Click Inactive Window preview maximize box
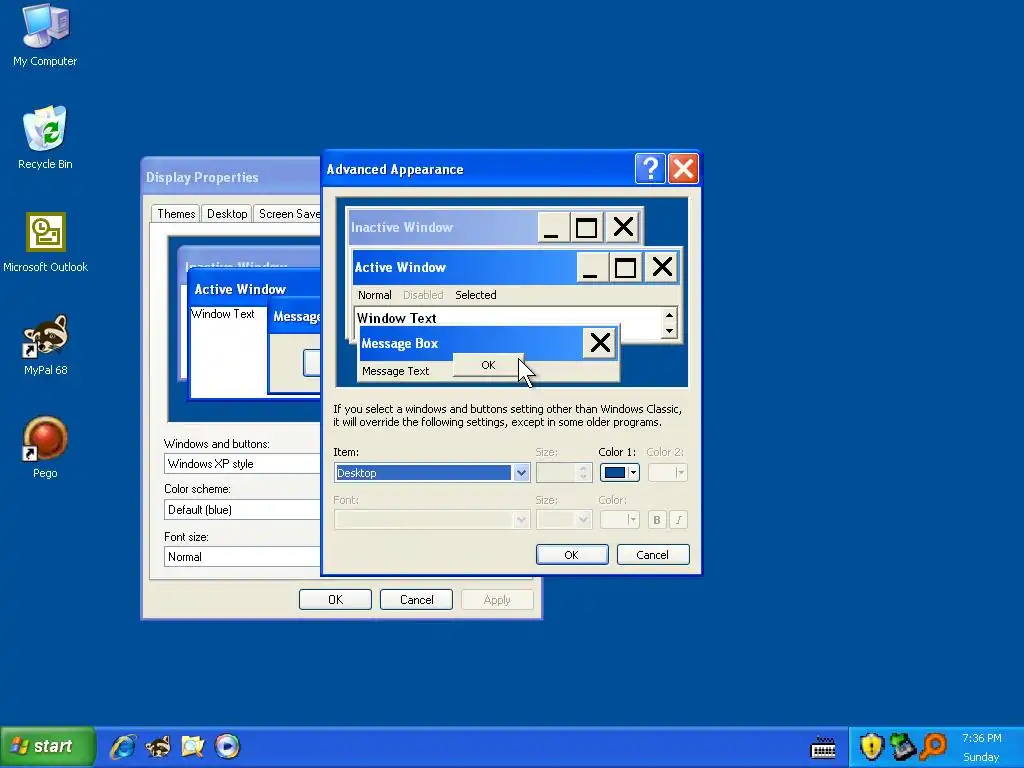The image size is (1024, 768). click(x=586, y=227)
